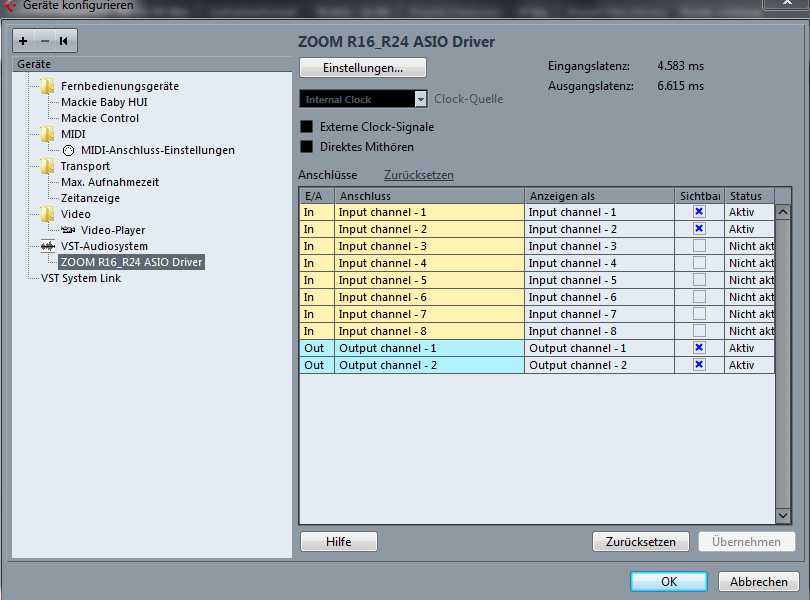Click the Sichtbar column header

click(700, 196)
